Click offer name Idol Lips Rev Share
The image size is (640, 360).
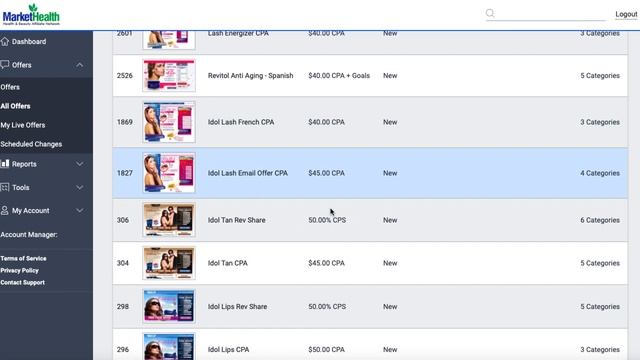tap(238, 307)
